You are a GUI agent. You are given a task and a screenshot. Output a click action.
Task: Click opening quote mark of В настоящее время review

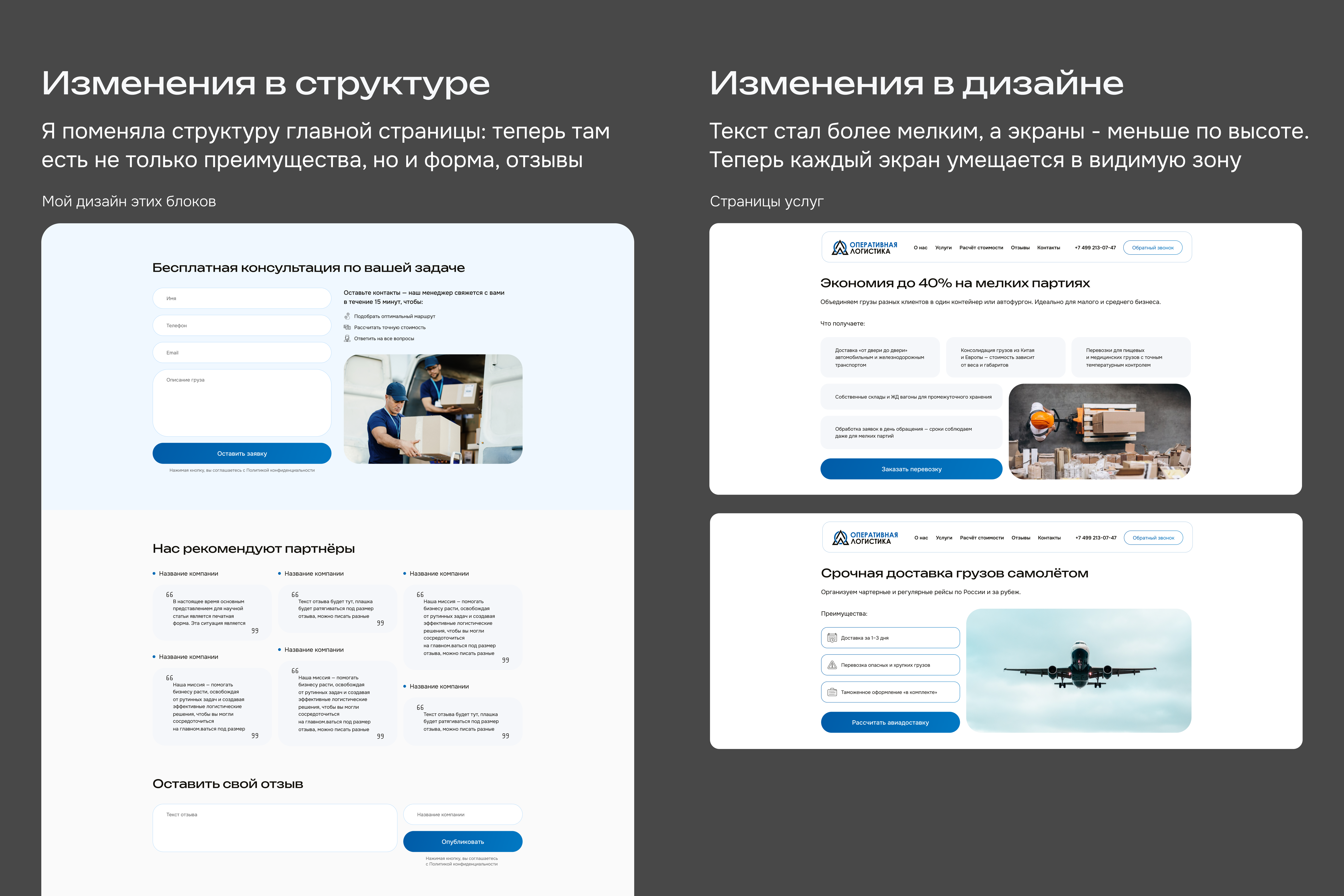click(x=170, y=595)
